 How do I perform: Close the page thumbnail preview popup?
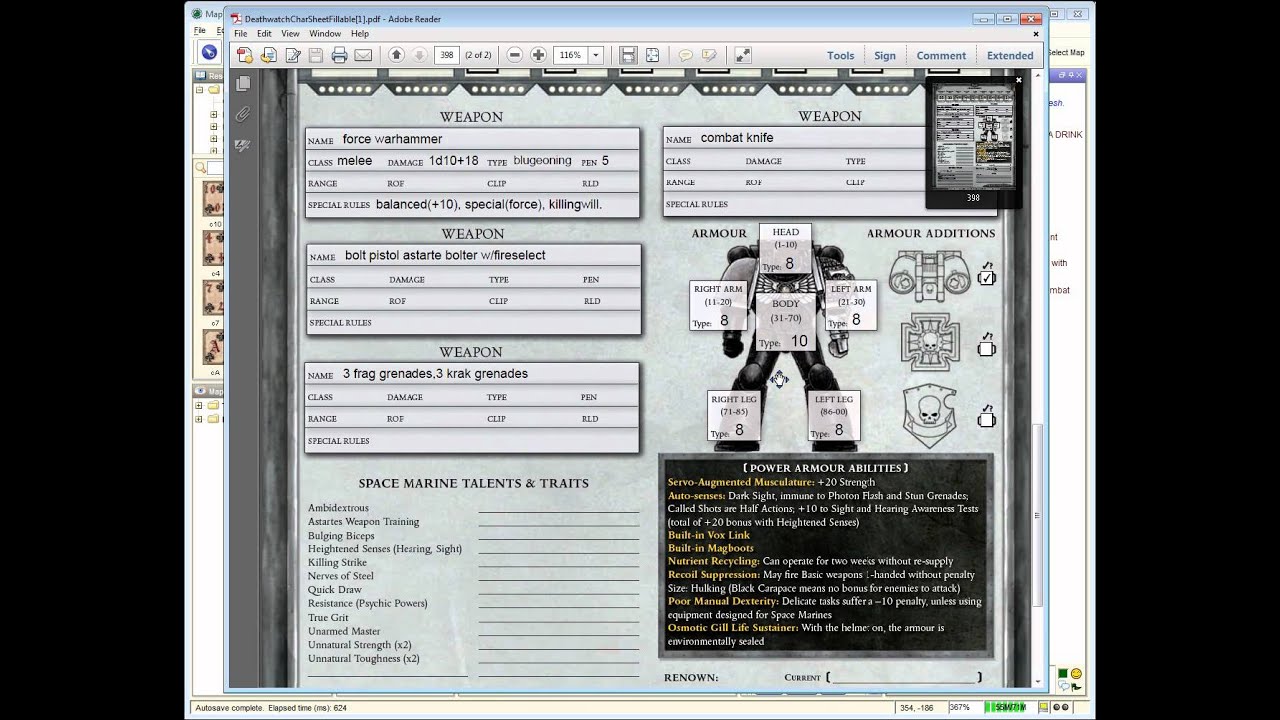(x=1019, y=80)
